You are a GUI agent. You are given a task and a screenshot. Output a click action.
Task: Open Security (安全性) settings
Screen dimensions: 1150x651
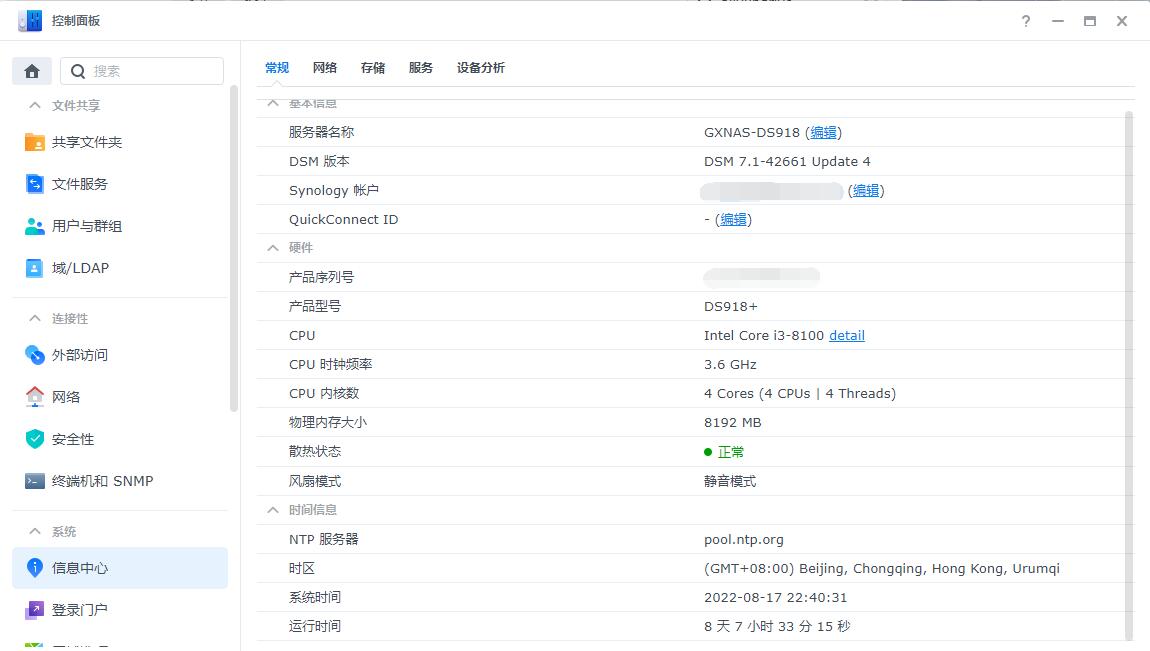click(72, 439)
